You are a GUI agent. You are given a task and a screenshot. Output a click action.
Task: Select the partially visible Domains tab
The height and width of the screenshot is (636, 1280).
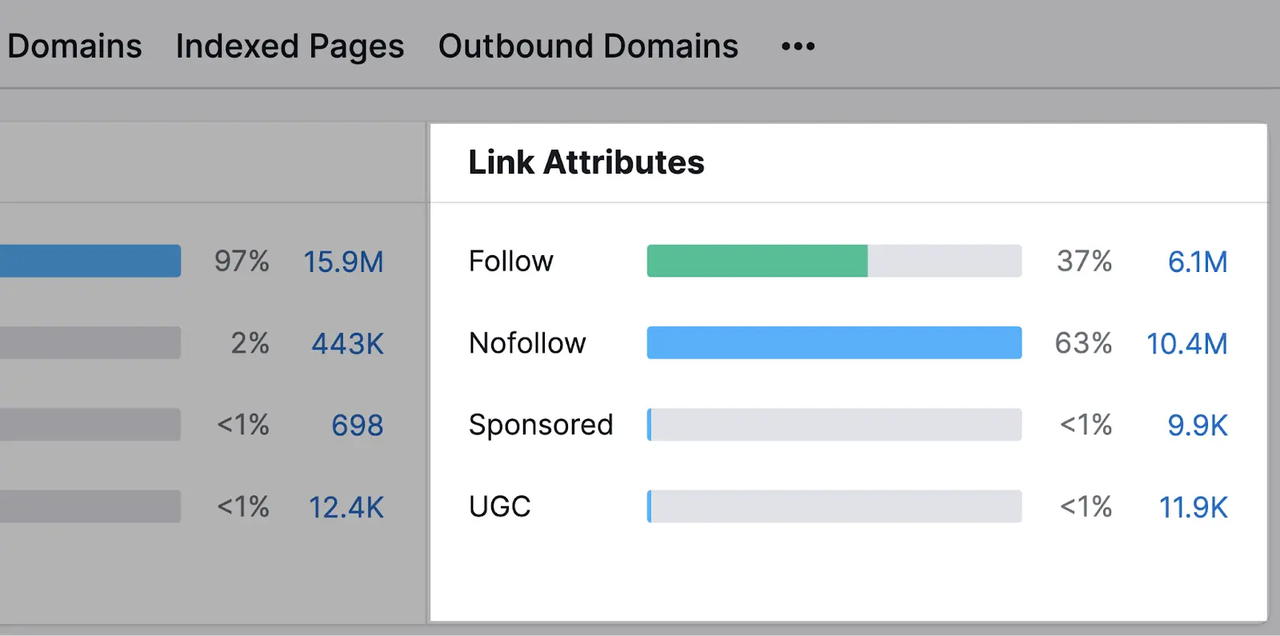coord(74,47)
